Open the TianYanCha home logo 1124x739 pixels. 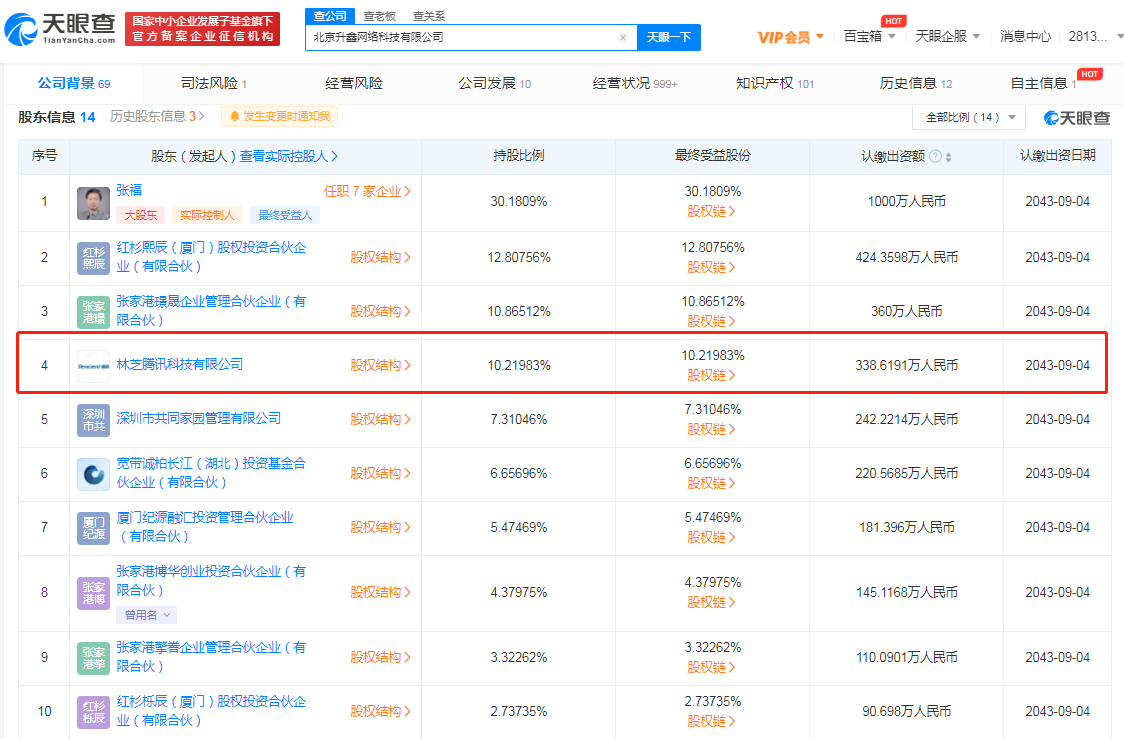[x=60, y=29]
